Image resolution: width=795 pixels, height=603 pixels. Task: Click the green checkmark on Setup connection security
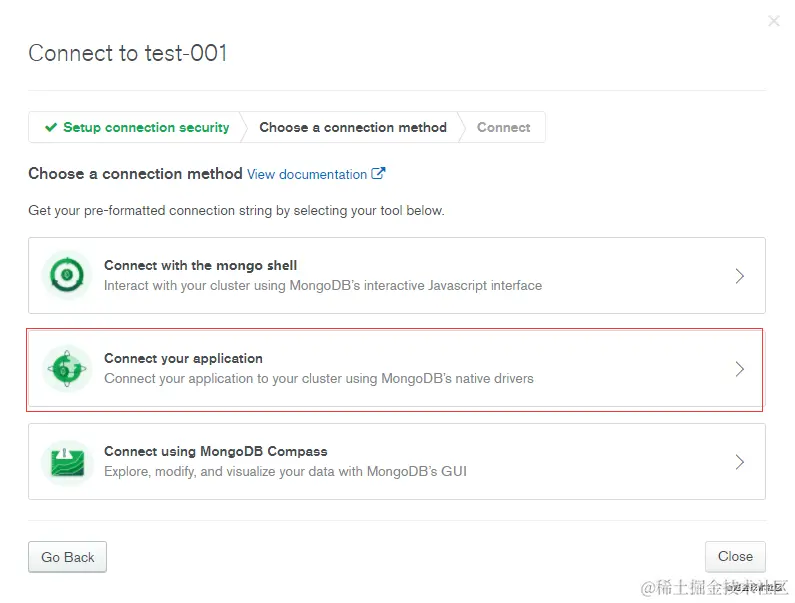[x=51, y=128]
